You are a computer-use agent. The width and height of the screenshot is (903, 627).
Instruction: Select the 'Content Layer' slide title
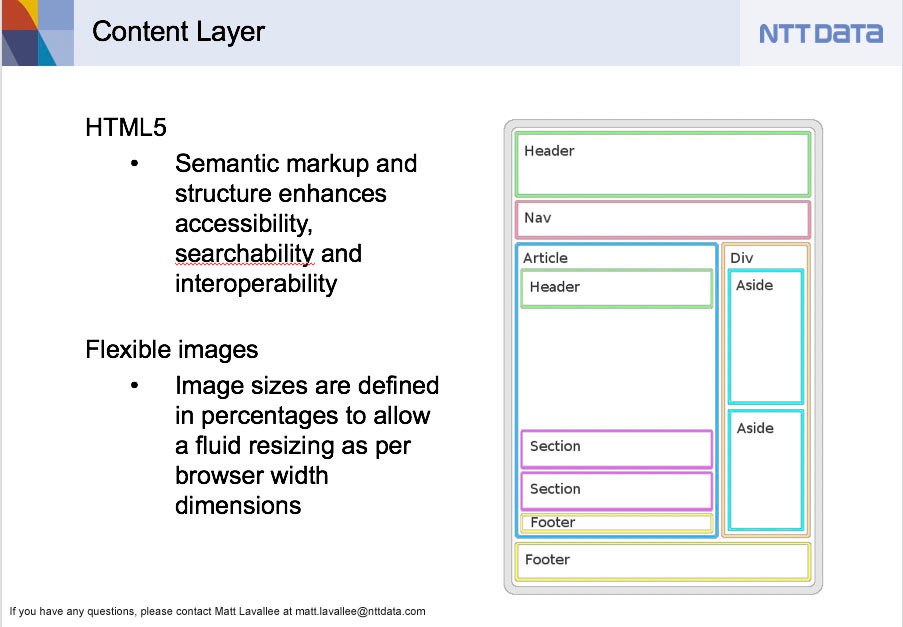coord(178,32)
